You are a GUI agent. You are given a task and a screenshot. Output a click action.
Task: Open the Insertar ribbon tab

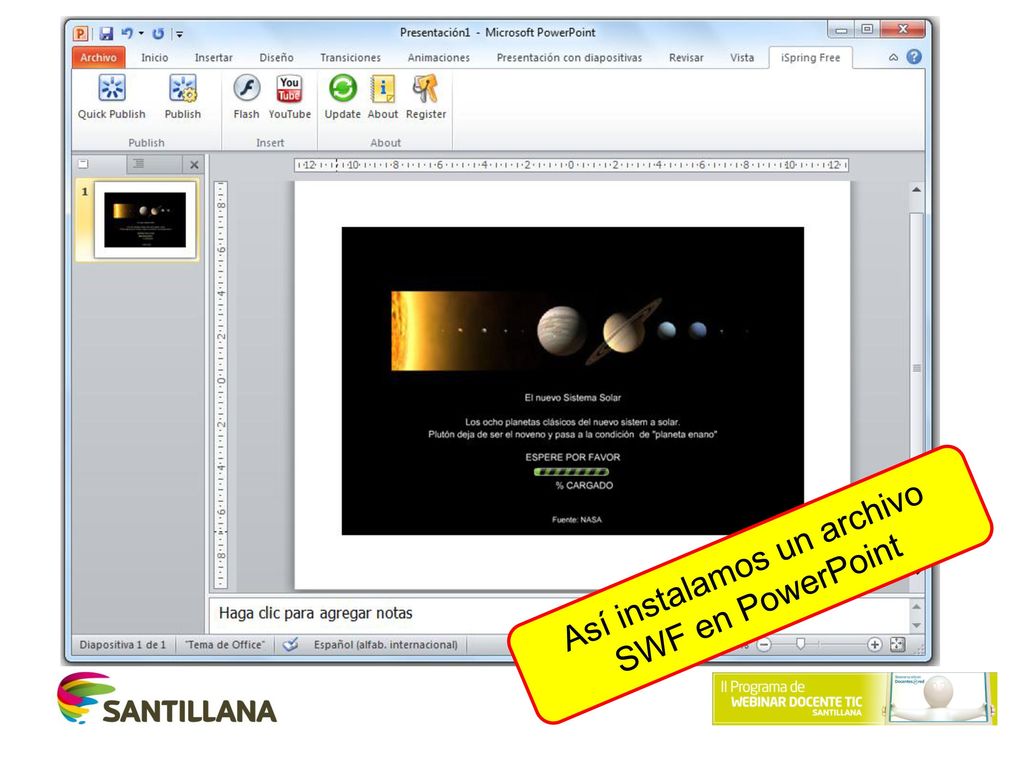(214, 57)
